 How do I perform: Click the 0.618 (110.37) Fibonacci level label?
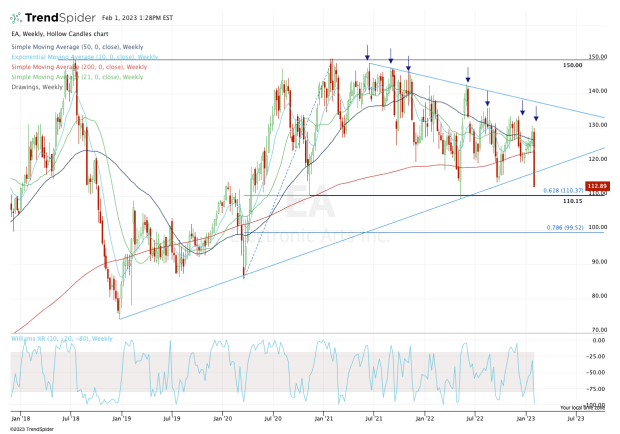coord(563,191)
